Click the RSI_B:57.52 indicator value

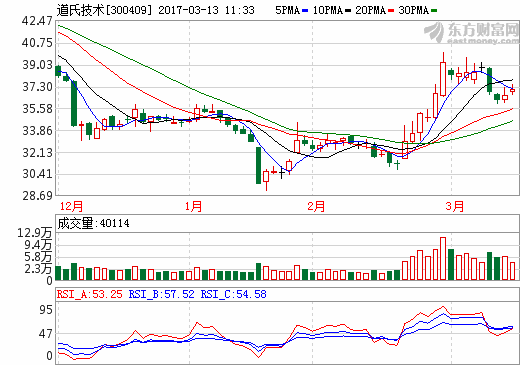(161, 294)
